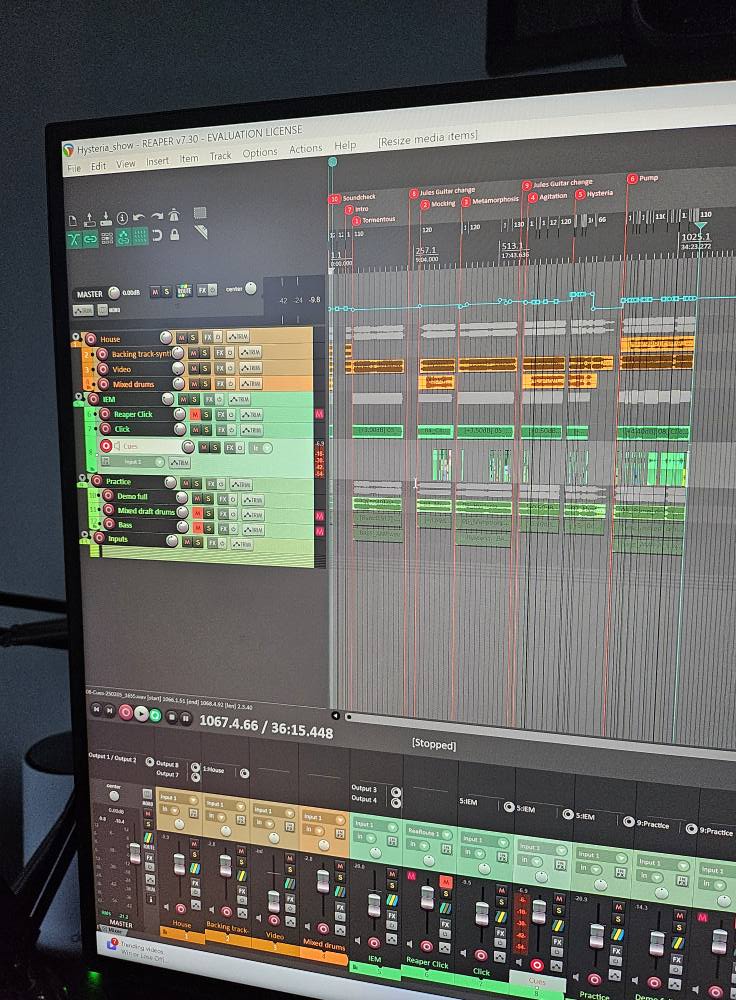Solo the House track
The width and height of the screenshot is (736, 1000).
click(193, 337)
